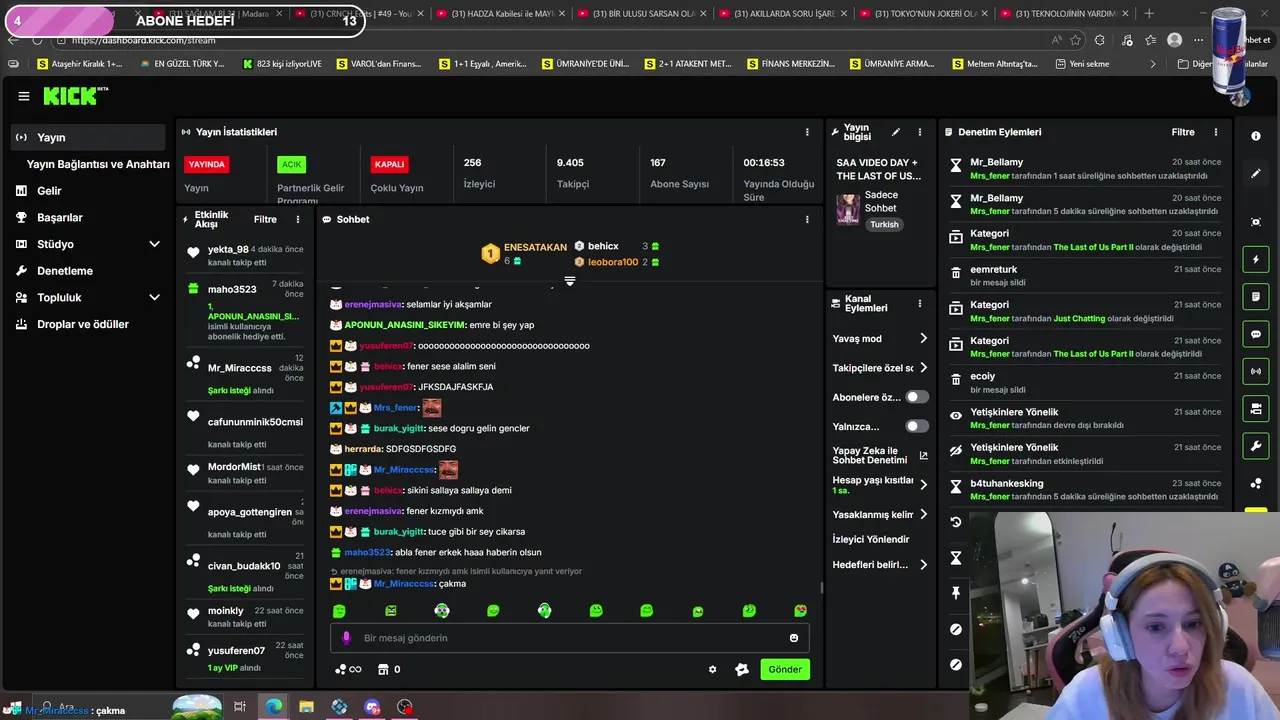Open three-dot menu of Sohbet panel
The height and width of the screenshot is (720, 1280).
(x=807, y=219)
